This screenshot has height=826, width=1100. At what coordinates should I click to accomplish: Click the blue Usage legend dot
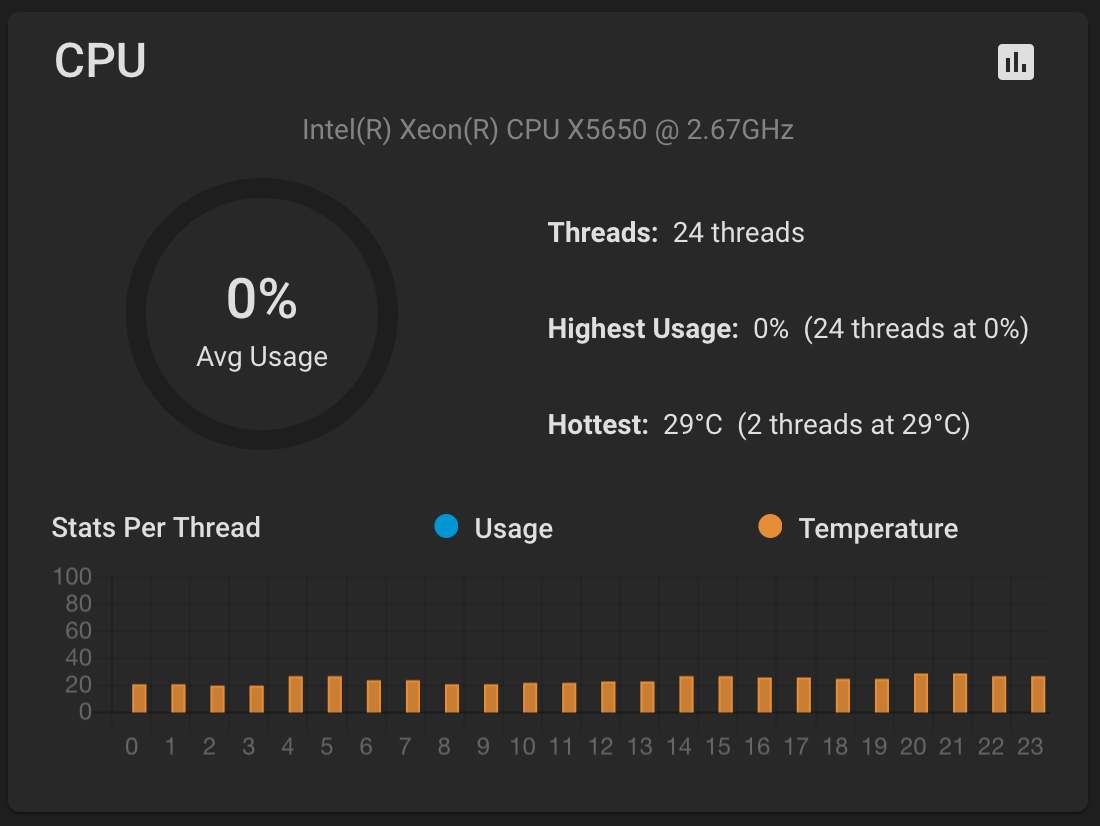tap(446, 526)
